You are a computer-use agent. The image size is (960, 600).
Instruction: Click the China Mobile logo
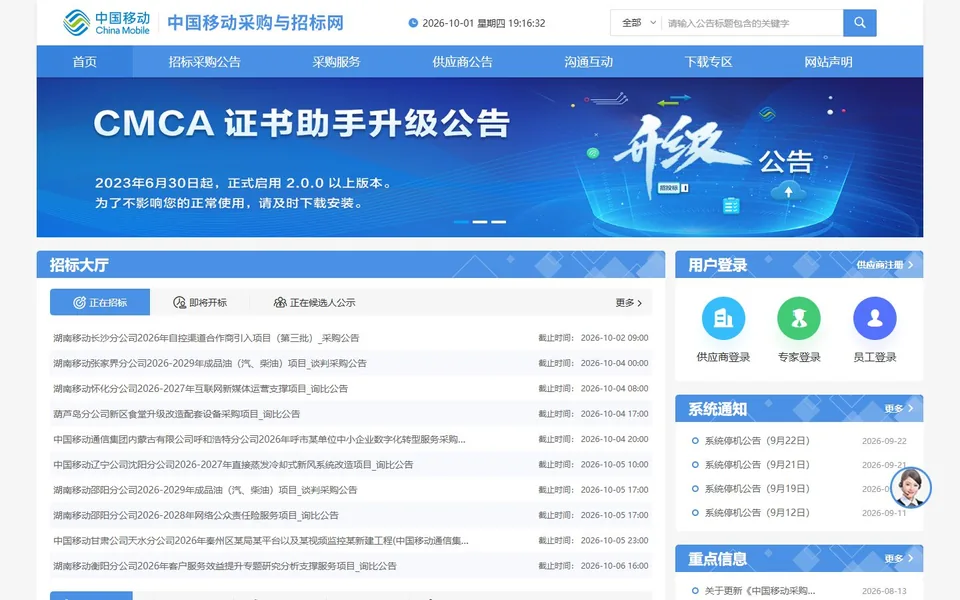coord(107,23)
